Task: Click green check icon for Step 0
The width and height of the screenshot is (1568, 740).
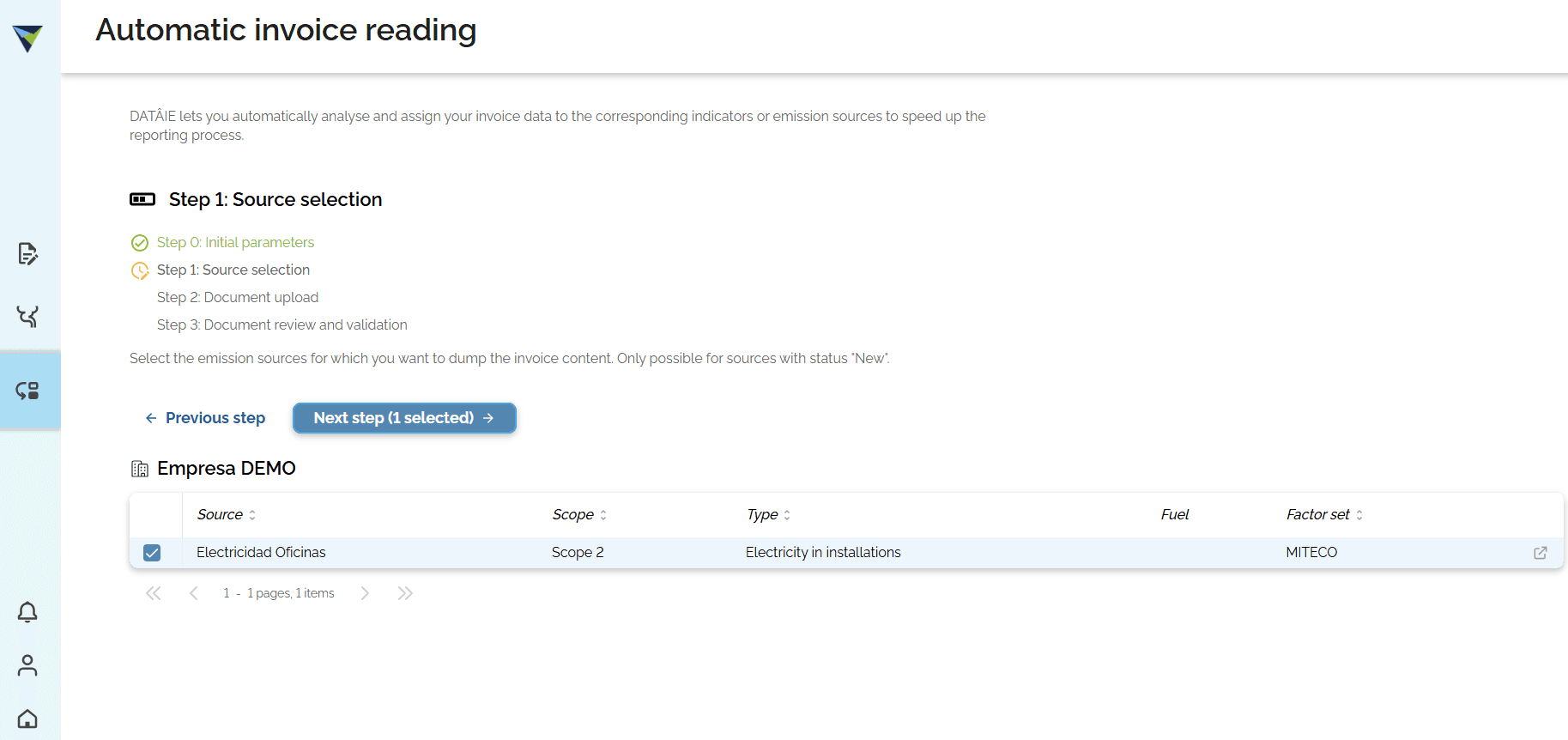Action: point(140,243)
